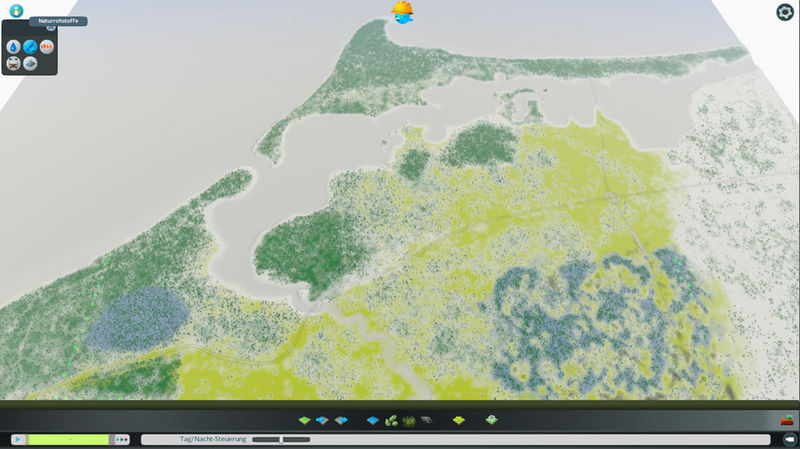Open the map export tool with right arrow
The height and width of the screenshot is (449, 800).
pyautogui.click(x=341, y=421)
